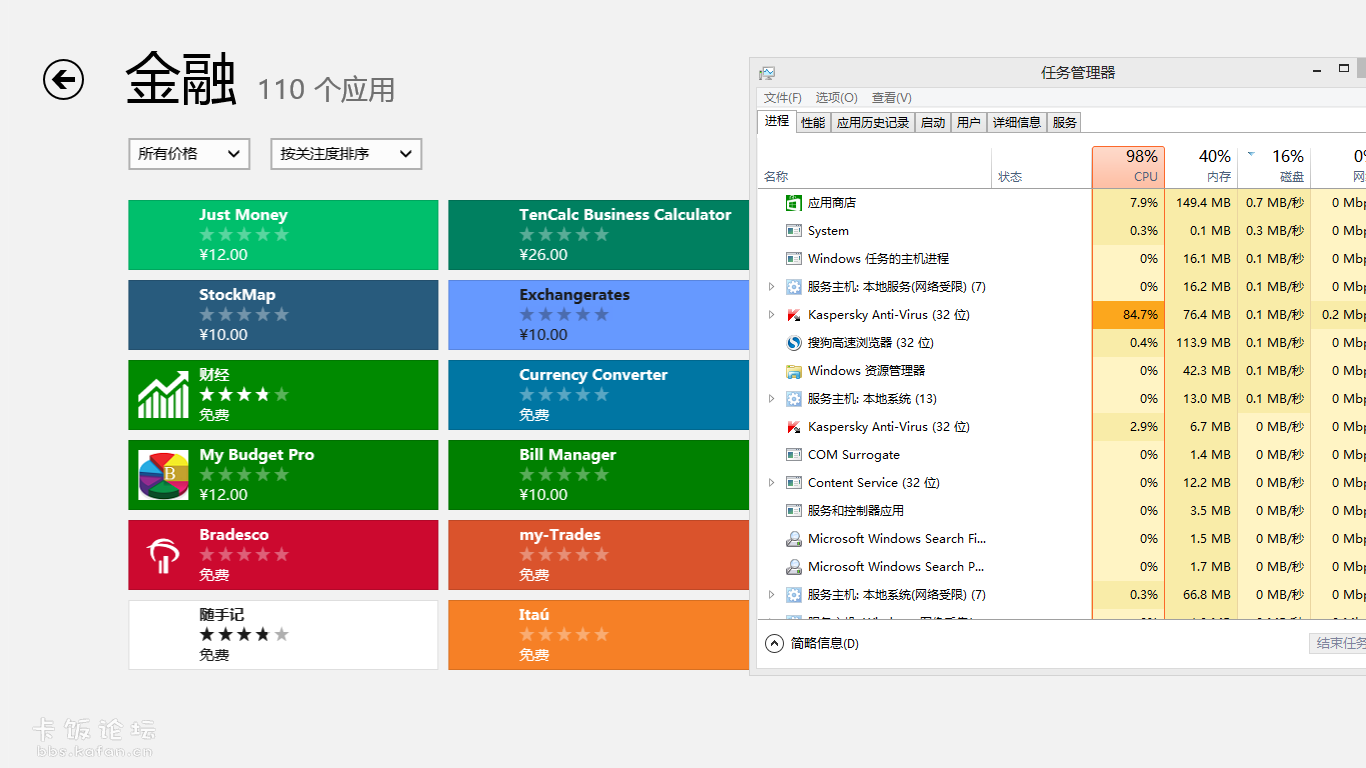Screen dimensions: 1366x768
Task: Expand the Content Service (32 位) process
Action: 771,482
